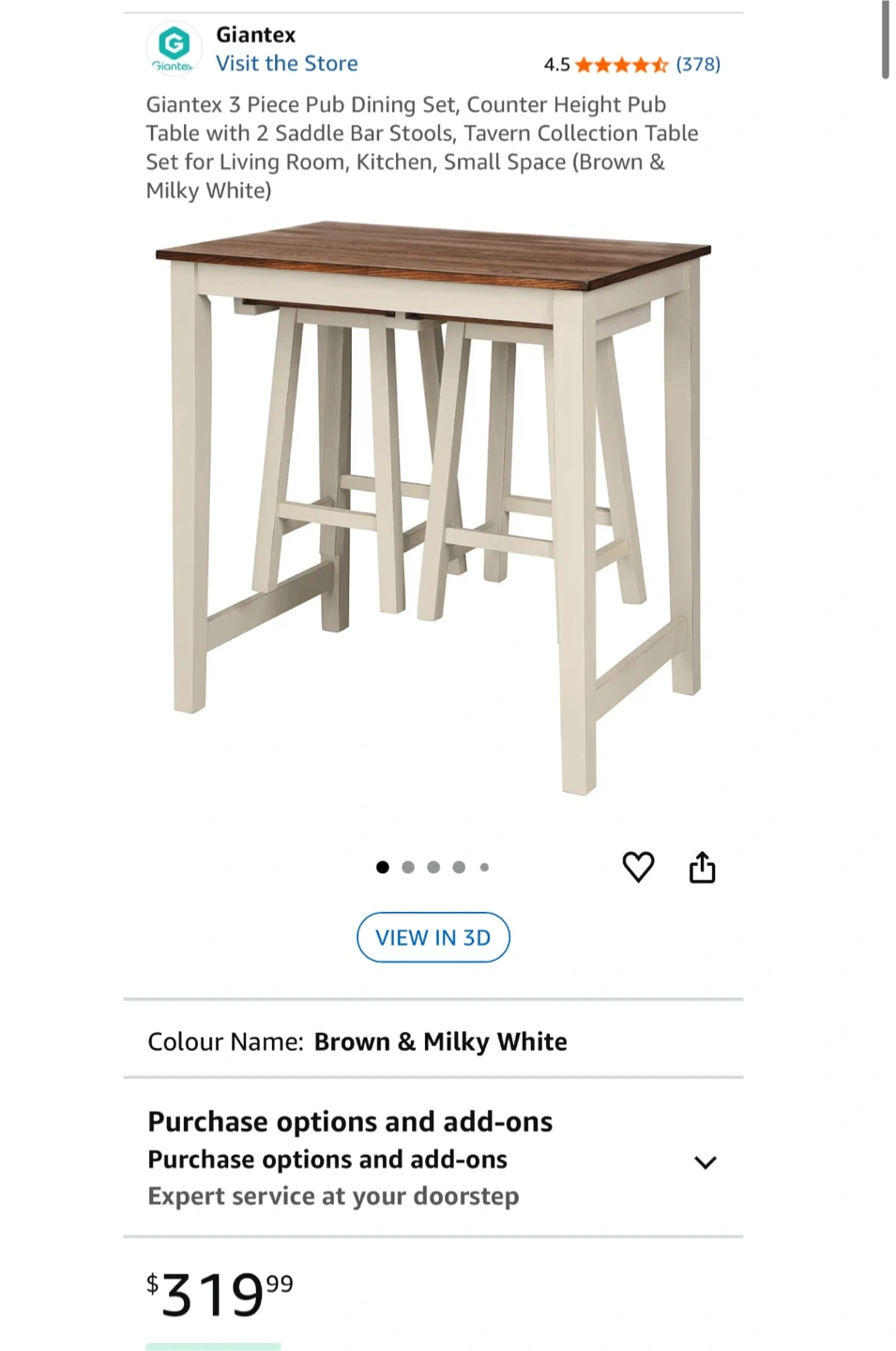This screenshot has height=1351, width=896.
Task: Select the first image carousel dot
Action: pos(383,867)
